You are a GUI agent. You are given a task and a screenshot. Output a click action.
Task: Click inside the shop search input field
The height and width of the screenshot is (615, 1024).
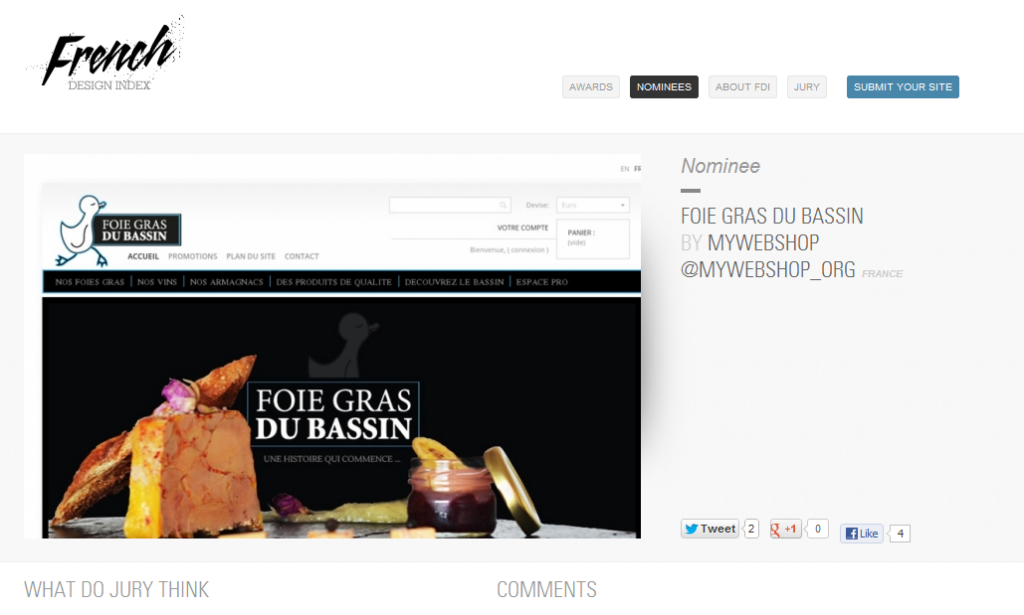pyautogui.click(x=445, y=205)
